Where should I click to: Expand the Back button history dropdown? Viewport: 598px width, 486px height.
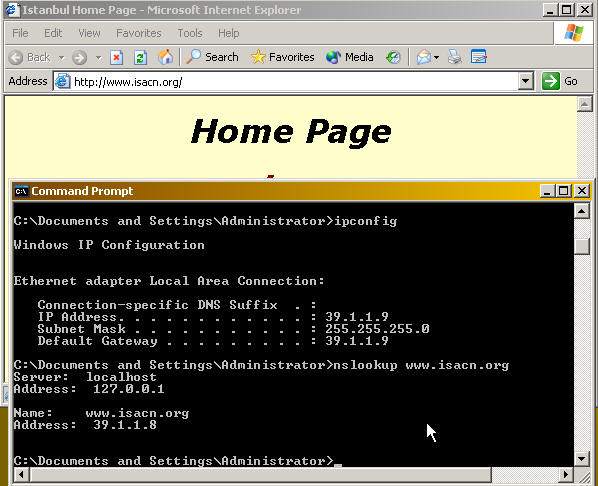61,58
